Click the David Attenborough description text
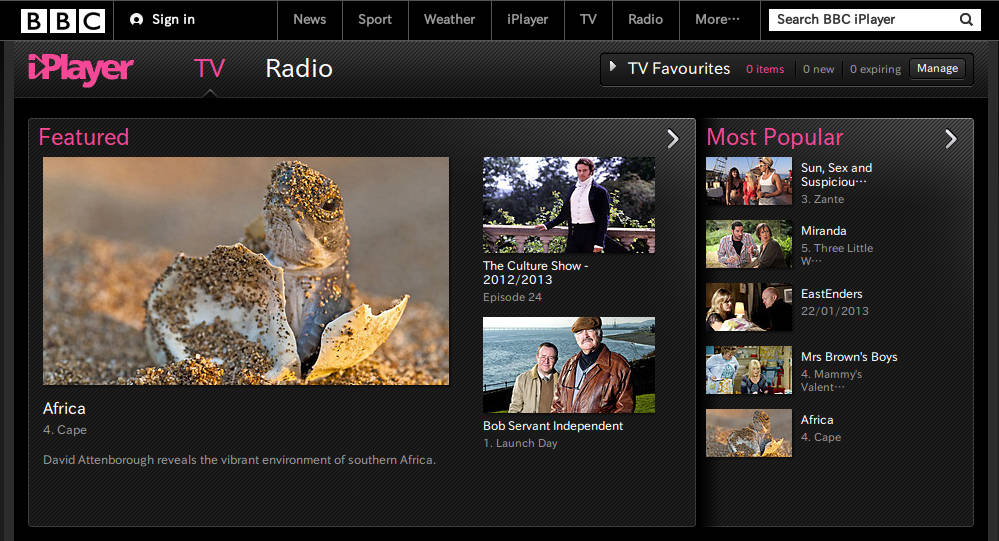The image size is (999, 541). pos(240,459)
